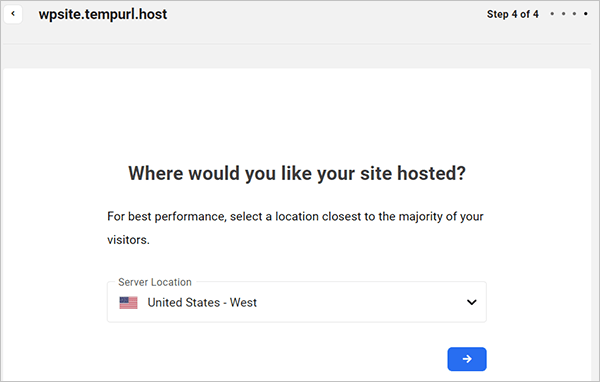This screenshot has width=600, height=382.
Task: Click the word "visitors." in the description
Action: [128, 240]
